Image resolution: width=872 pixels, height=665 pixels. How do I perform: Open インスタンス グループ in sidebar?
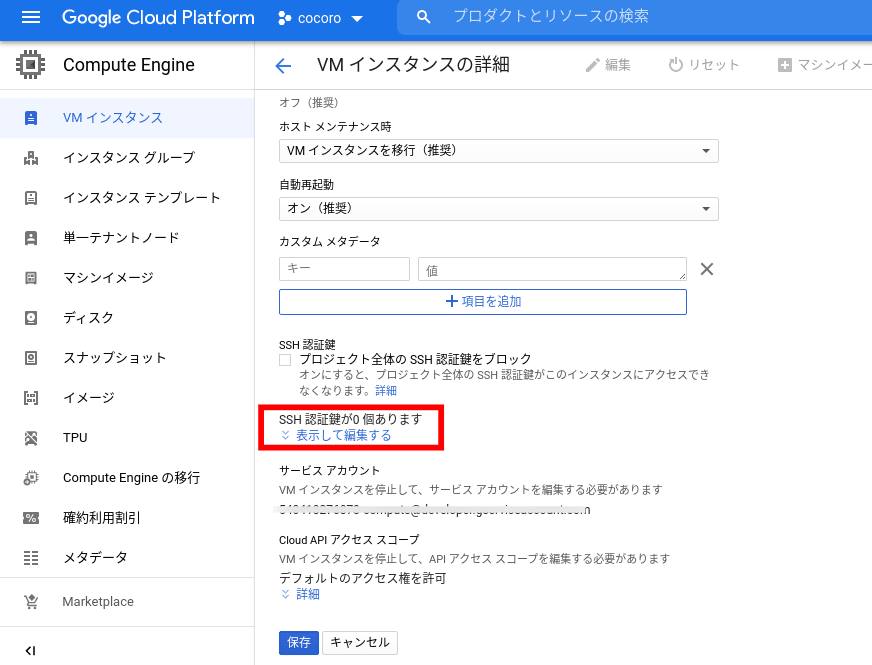click(x=127, y=158)
